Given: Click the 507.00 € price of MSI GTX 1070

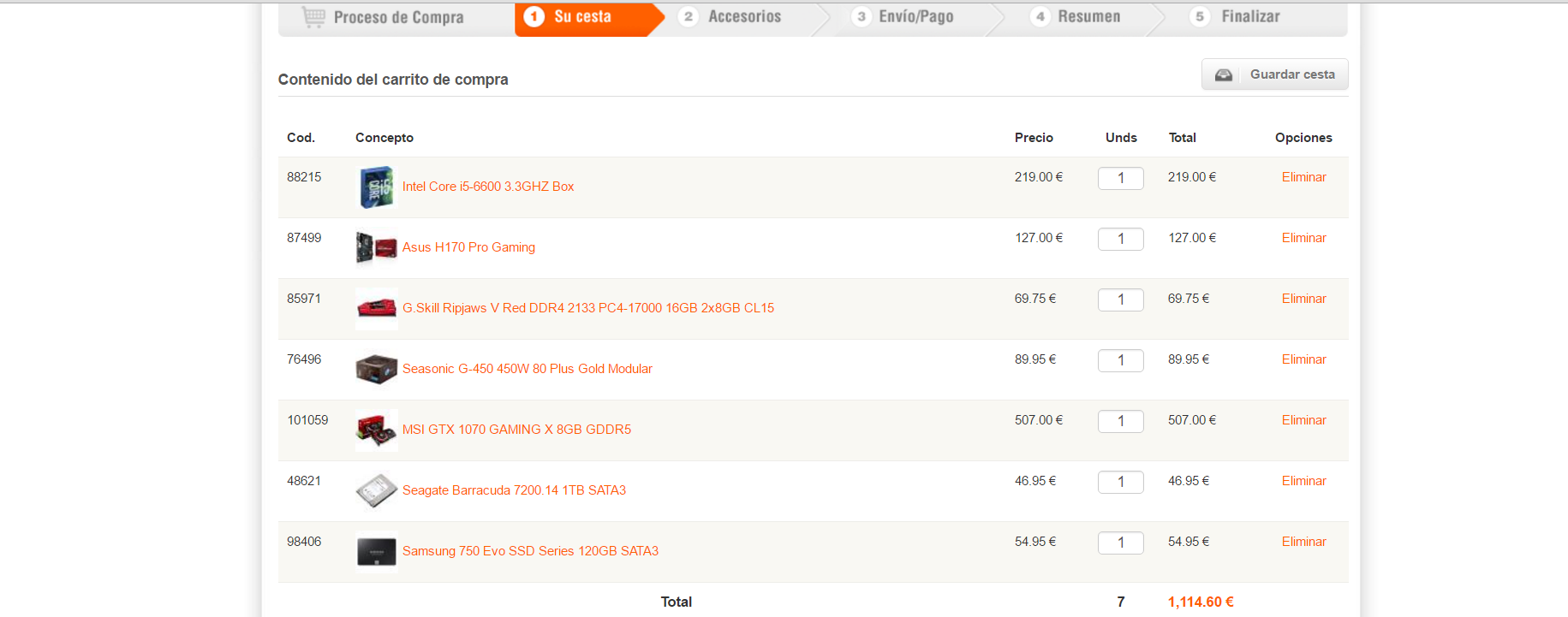Looking at the screenshot, I should [x=1039, y=420].
